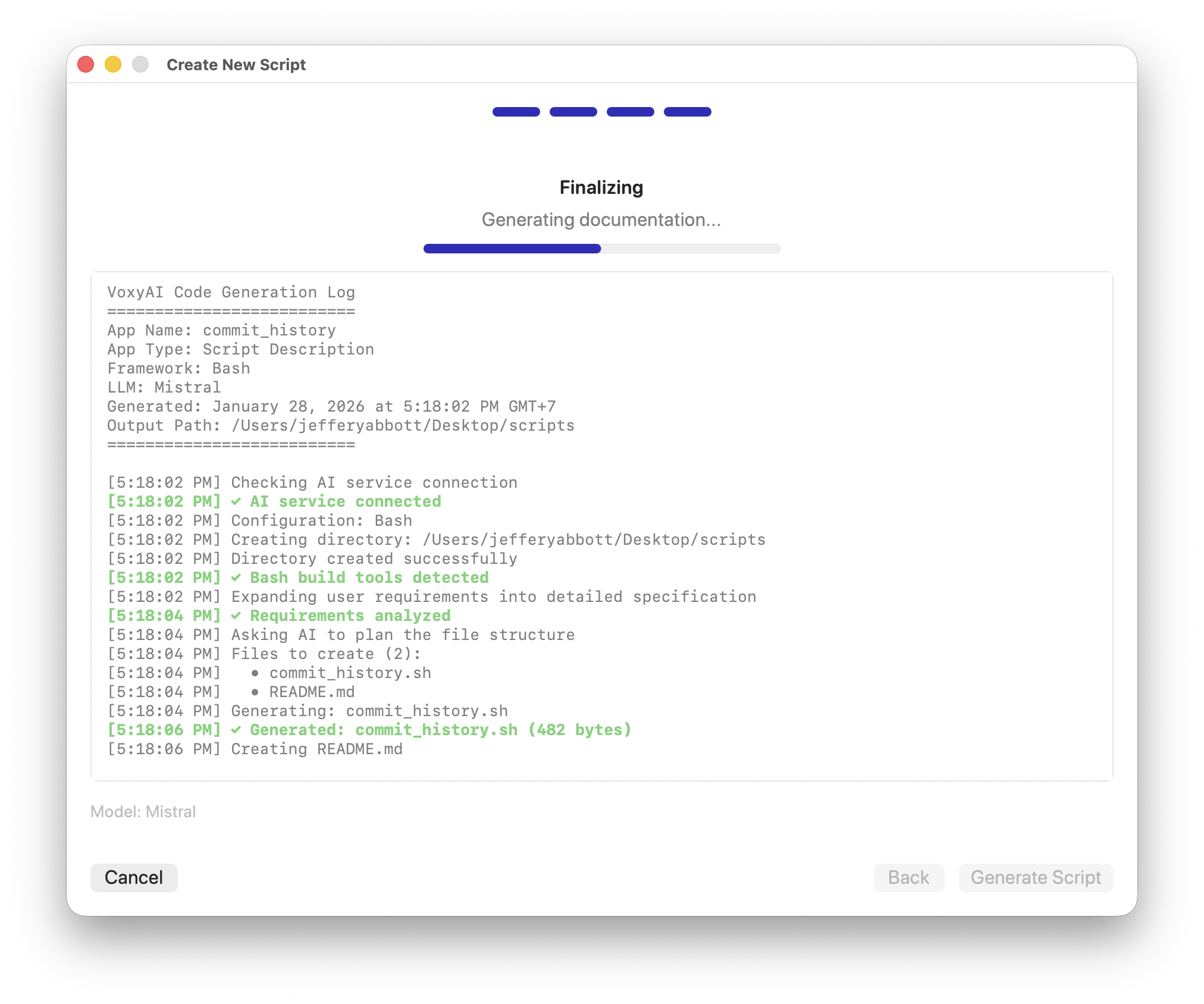The width and height of the screenshot is (1204, 1004).
Task: Click the checkmark beside Requirements analyzed
Action: [x=236, y=616]
